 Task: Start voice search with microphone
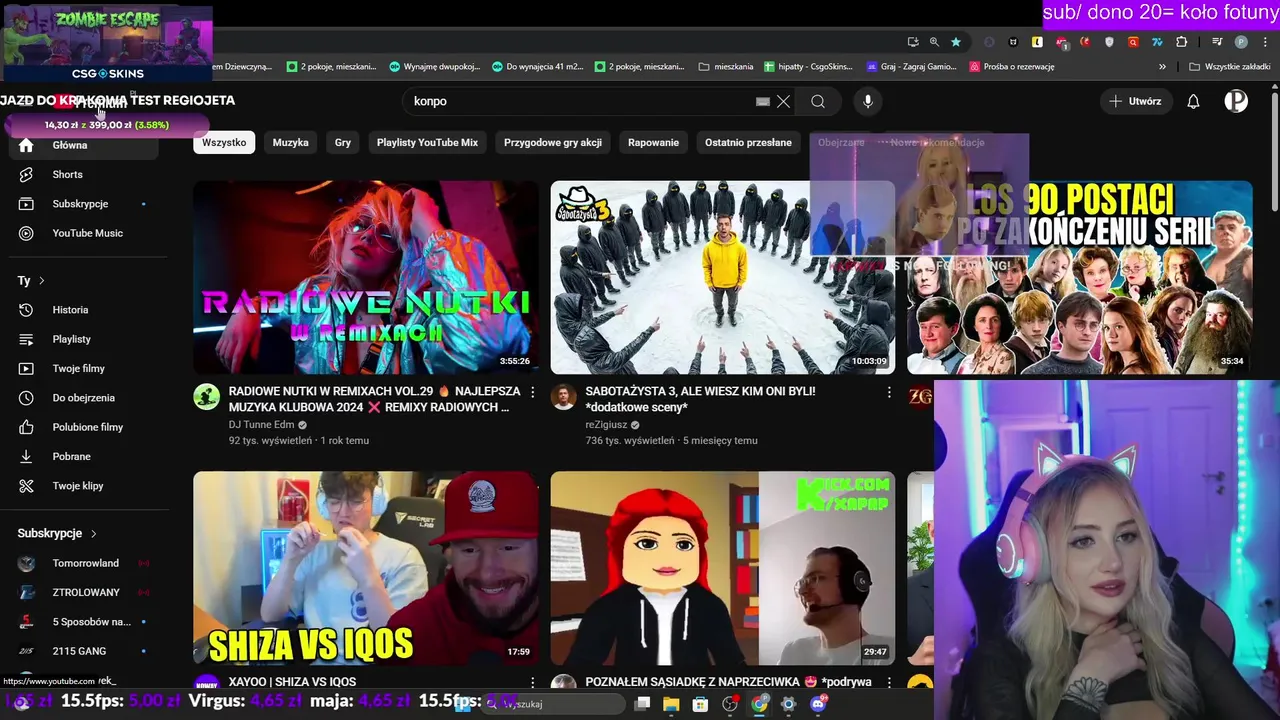[x=868, y=101]
